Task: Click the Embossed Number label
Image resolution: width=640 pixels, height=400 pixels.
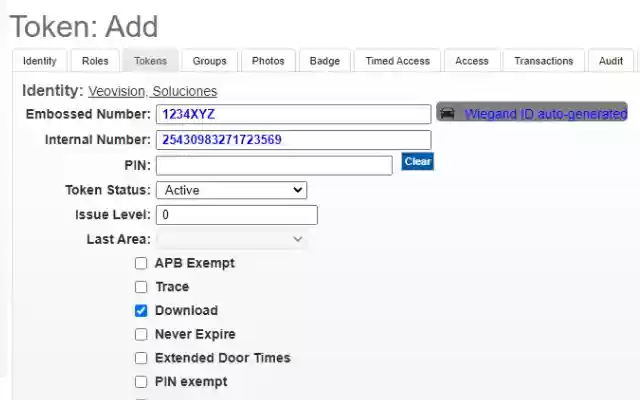Action: (88, 114)
